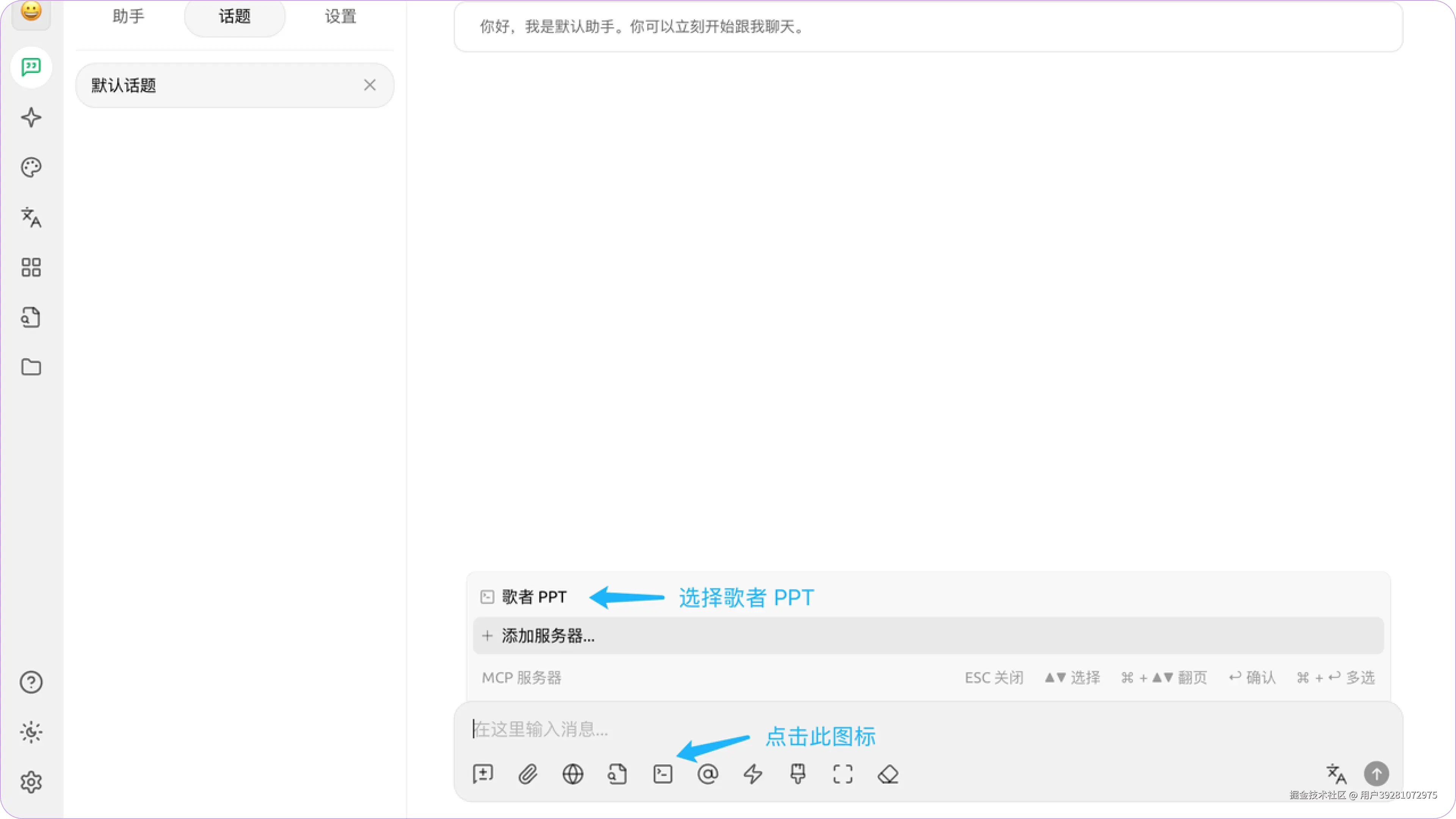The width and height of the screenshot is (1456, 819).
Task: Delete 默认话题 with X button
Action: pos(370,85)
